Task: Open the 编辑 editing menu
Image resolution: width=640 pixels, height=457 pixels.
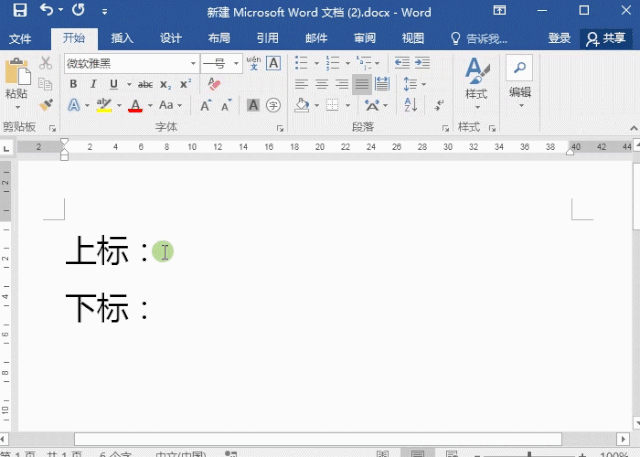Action: [520, 83]
